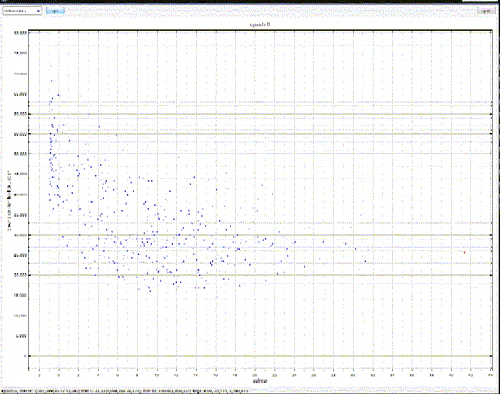Click the top tick label on the y-axis
This screenshot has height=394, width=500.
20,33
